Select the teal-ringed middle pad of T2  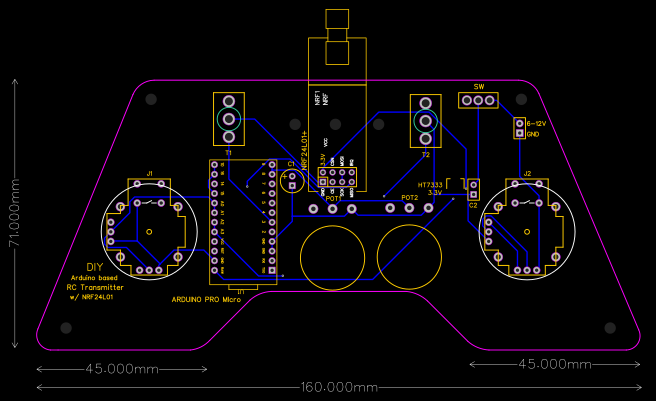(x=425, y=121)
